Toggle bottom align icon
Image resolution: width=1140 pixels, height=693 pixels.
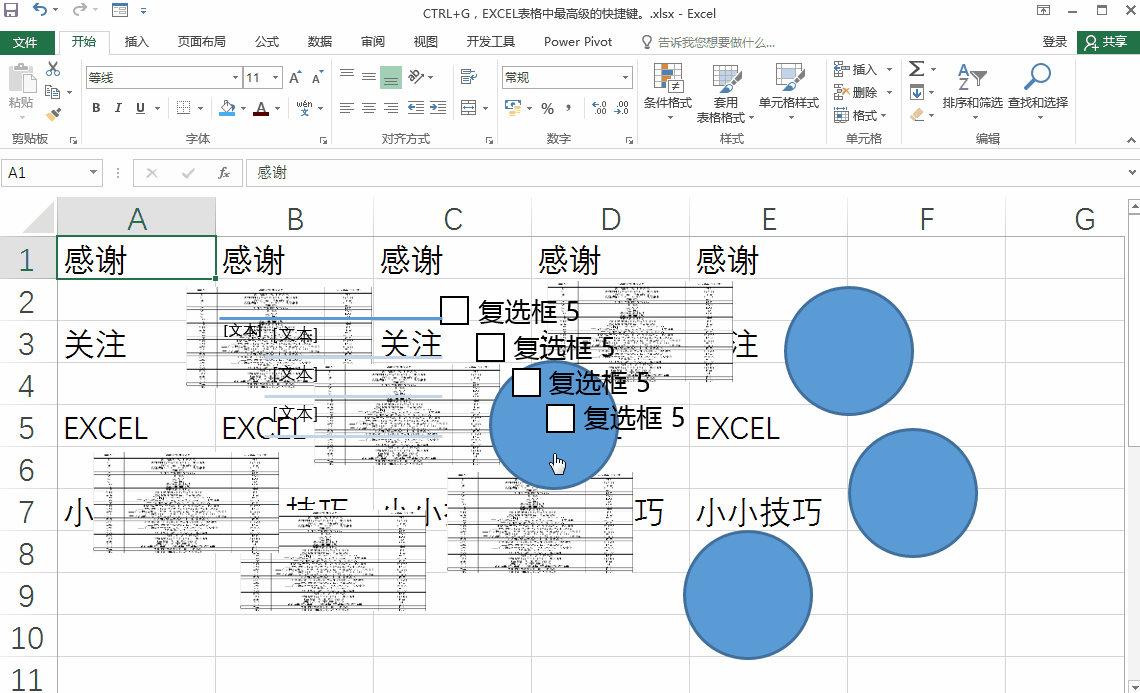click(391, 76)
